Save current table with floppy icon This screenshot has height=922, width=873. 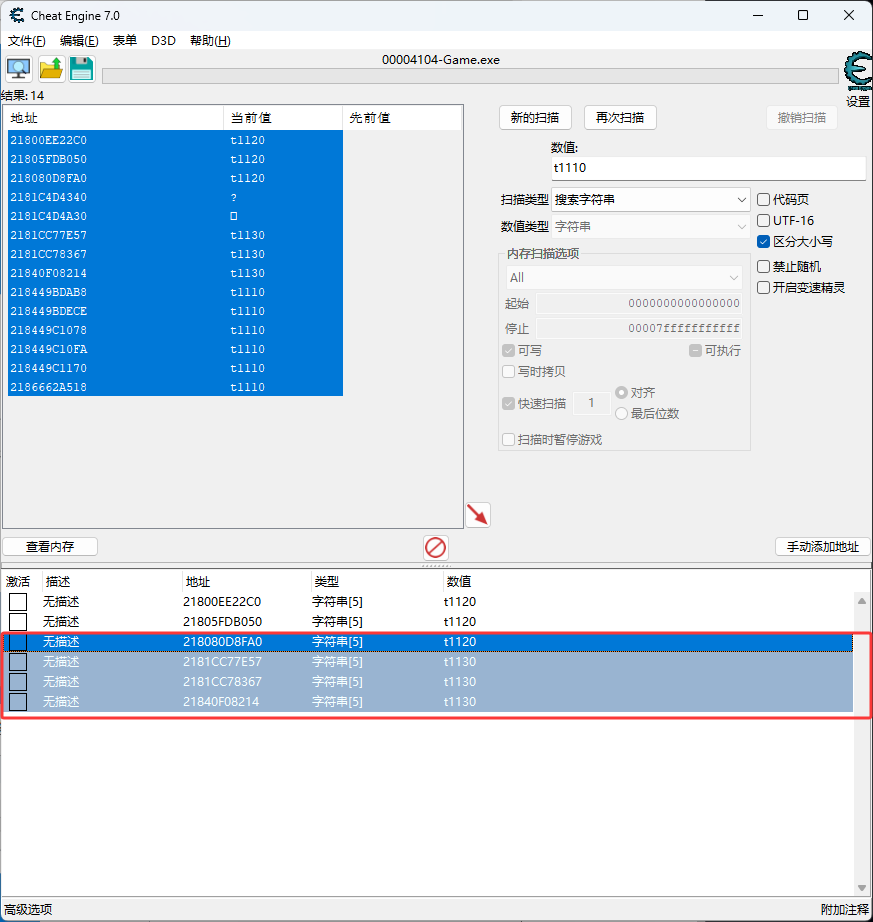pos(82,69)
